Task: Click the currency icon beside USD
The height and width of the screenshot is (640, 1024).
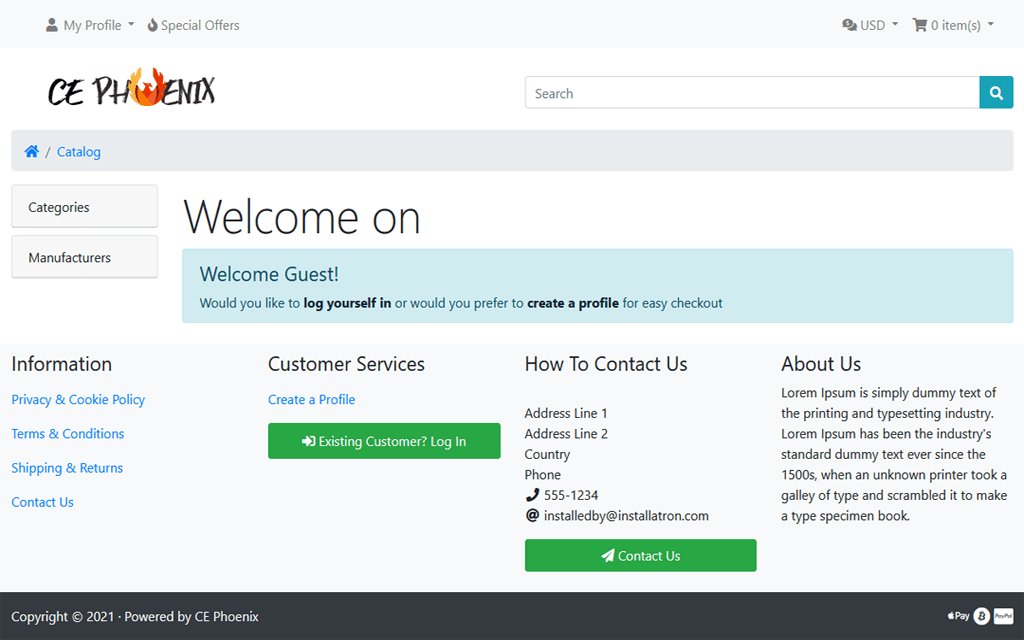Action: [849, 25]
